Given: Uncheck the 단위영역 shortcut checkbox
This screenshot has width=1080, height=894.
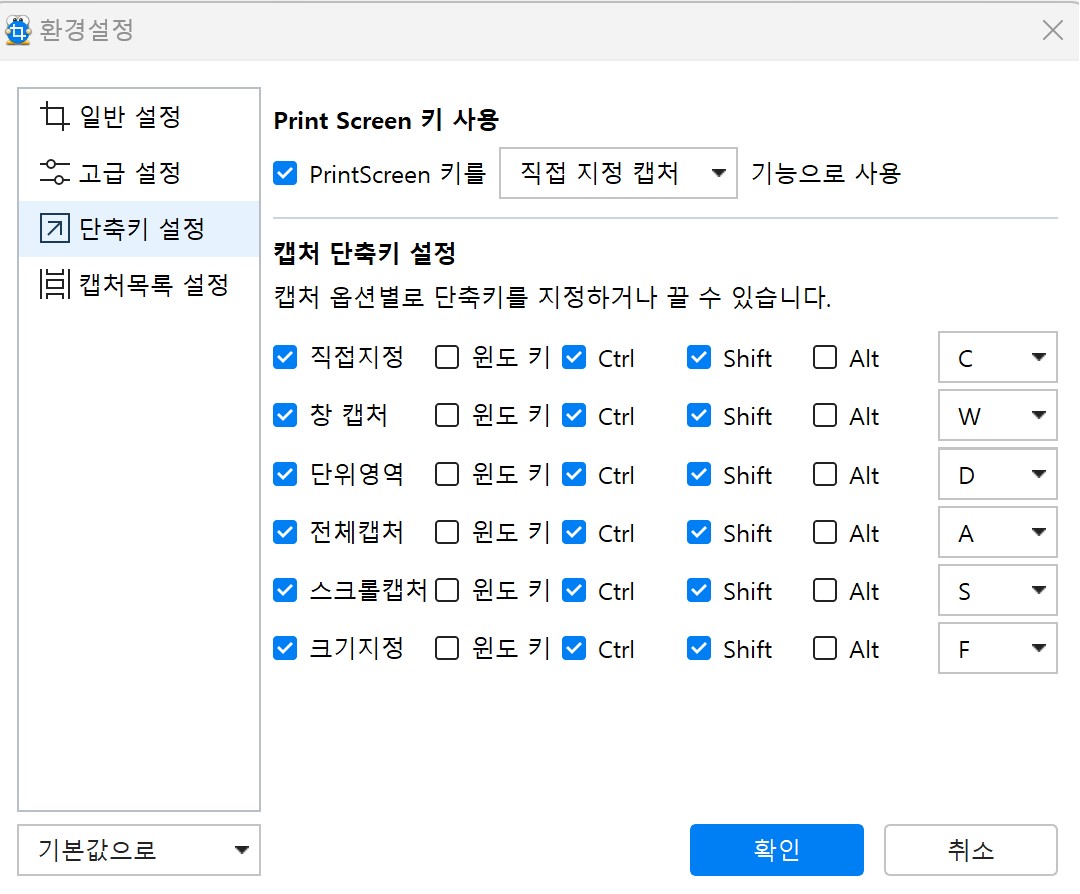Looking at the screenshot, I should pyautogui.click(x=285, y=474).
